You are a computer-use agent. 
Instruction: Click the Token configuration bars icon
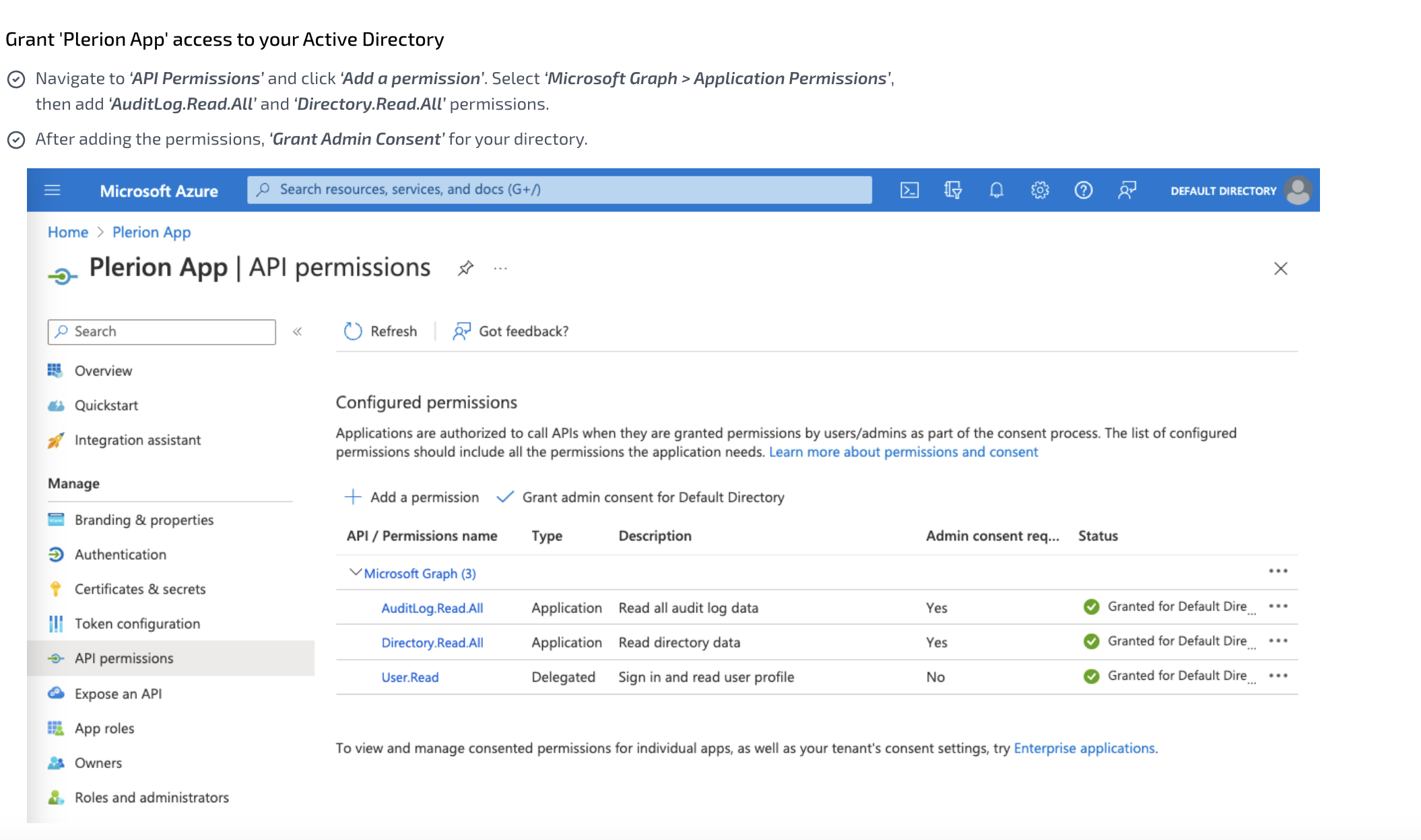(x=56, y=624)
